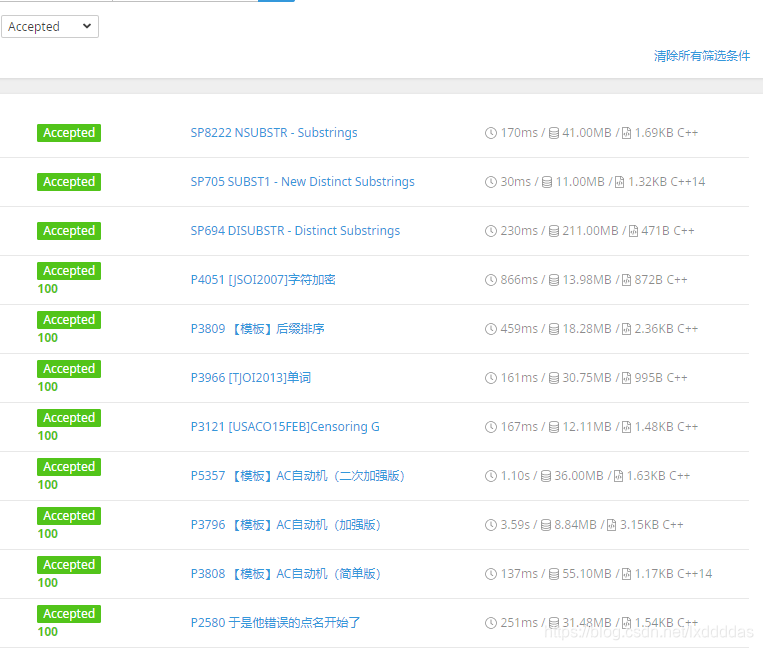Screen dimensions: 763x650
Task: Open problem P3809 【模板】后缀排序
Action: coord(257,329)
